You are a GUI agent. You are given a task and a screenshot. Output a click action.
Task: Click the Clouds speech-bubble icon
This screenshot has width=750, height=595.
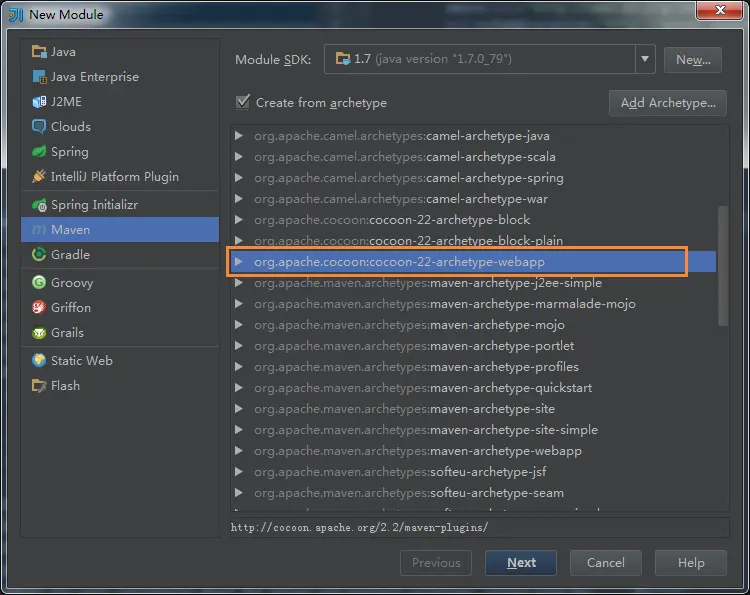(x=39, y=126)
